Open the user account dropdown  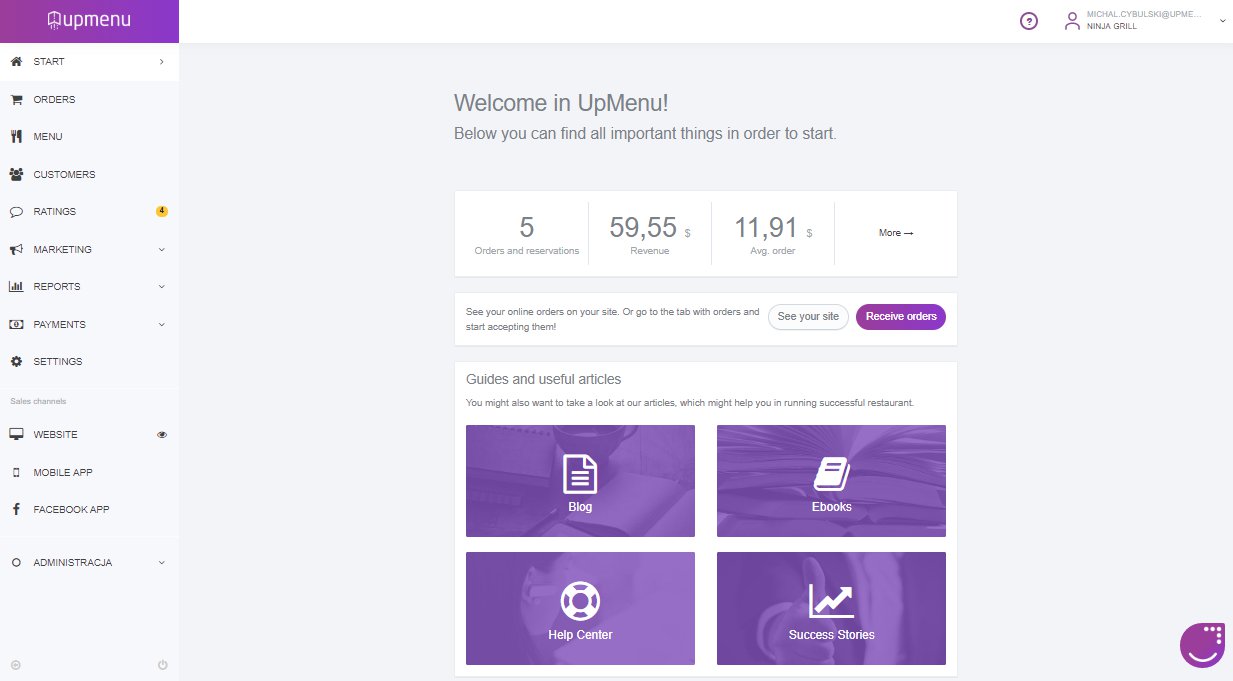point(1145,21)
